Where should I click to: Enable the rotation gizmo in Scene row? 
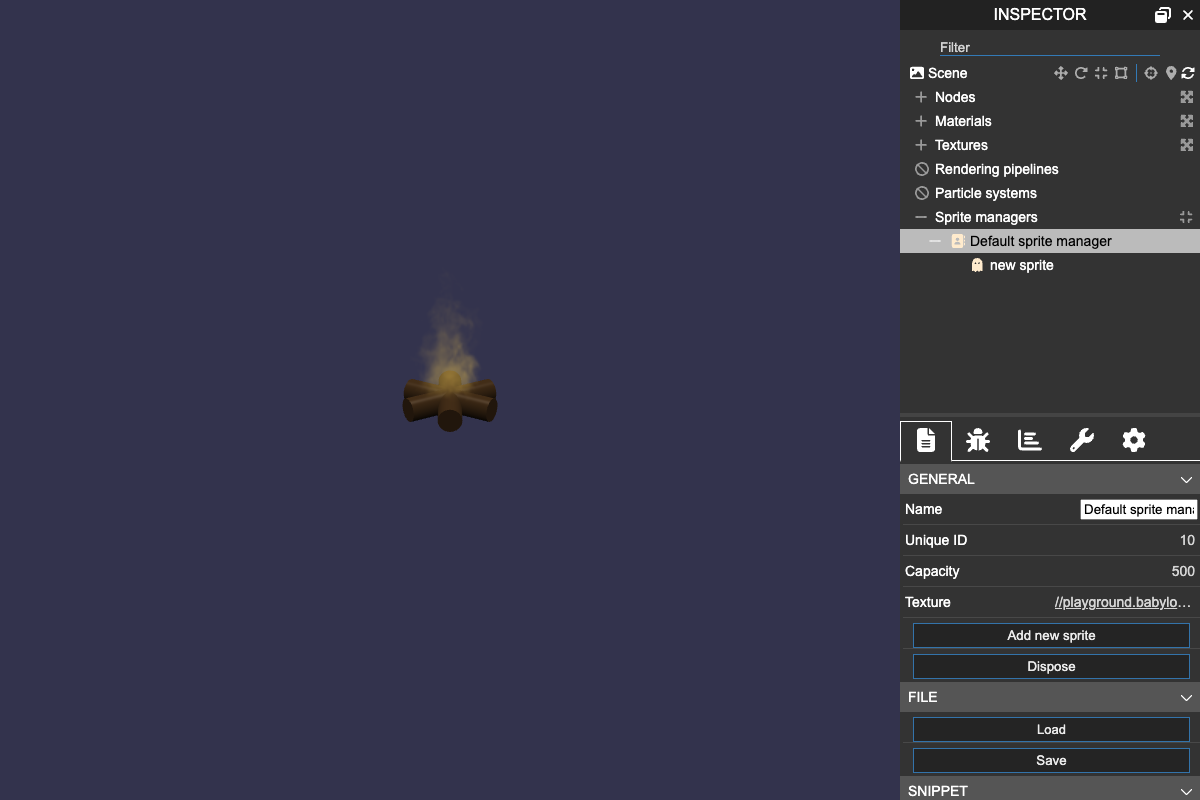click(1081, 73)
